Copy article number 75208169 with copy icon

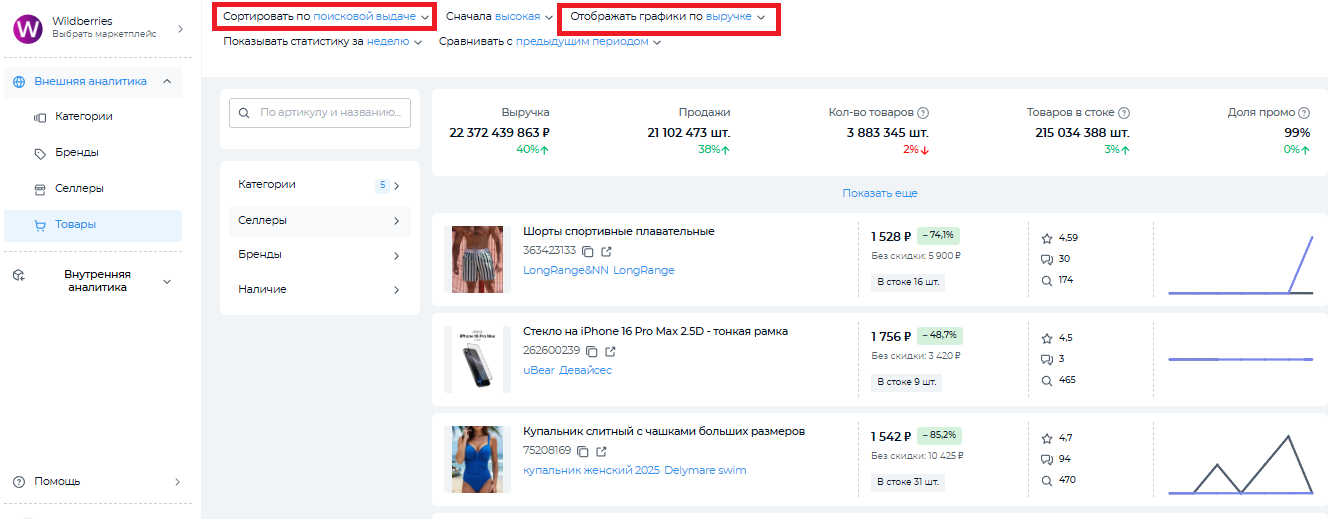point(583,451)
